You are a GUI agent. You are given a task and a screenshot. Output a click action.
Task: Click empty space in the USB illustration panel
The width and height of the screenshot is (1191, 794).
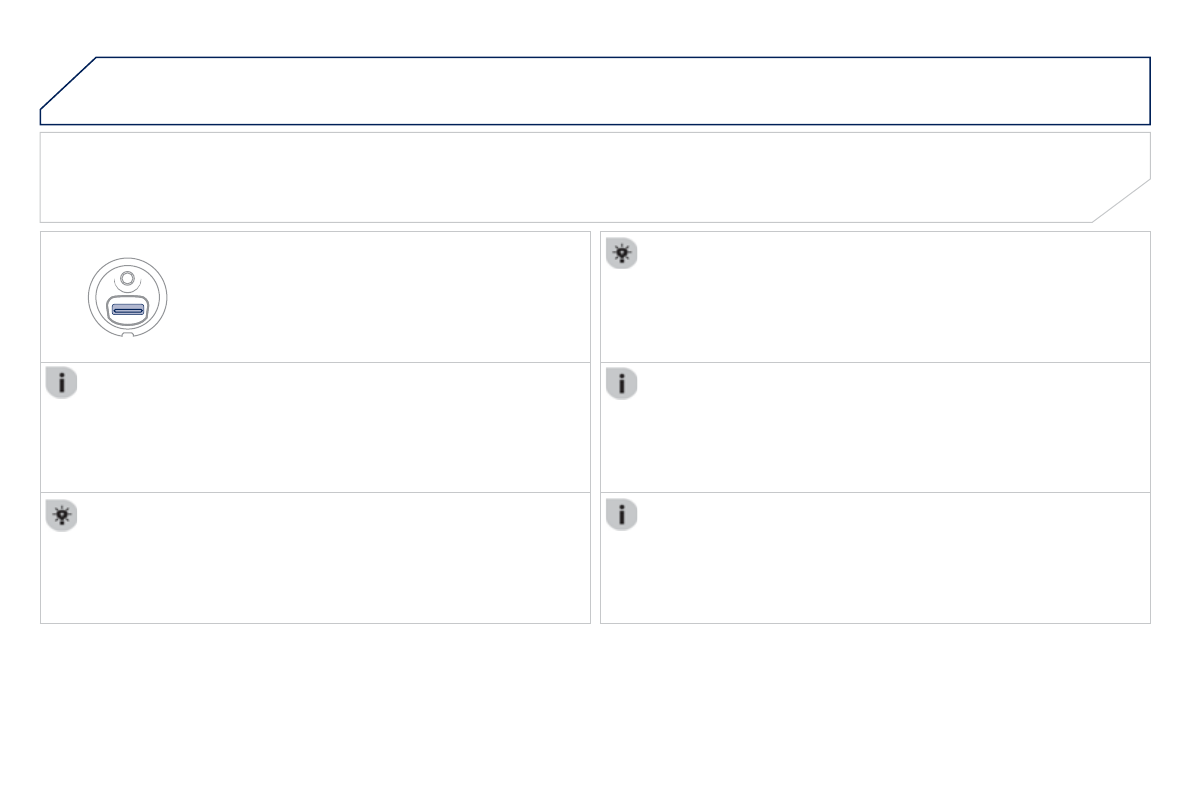pos(380,297)
